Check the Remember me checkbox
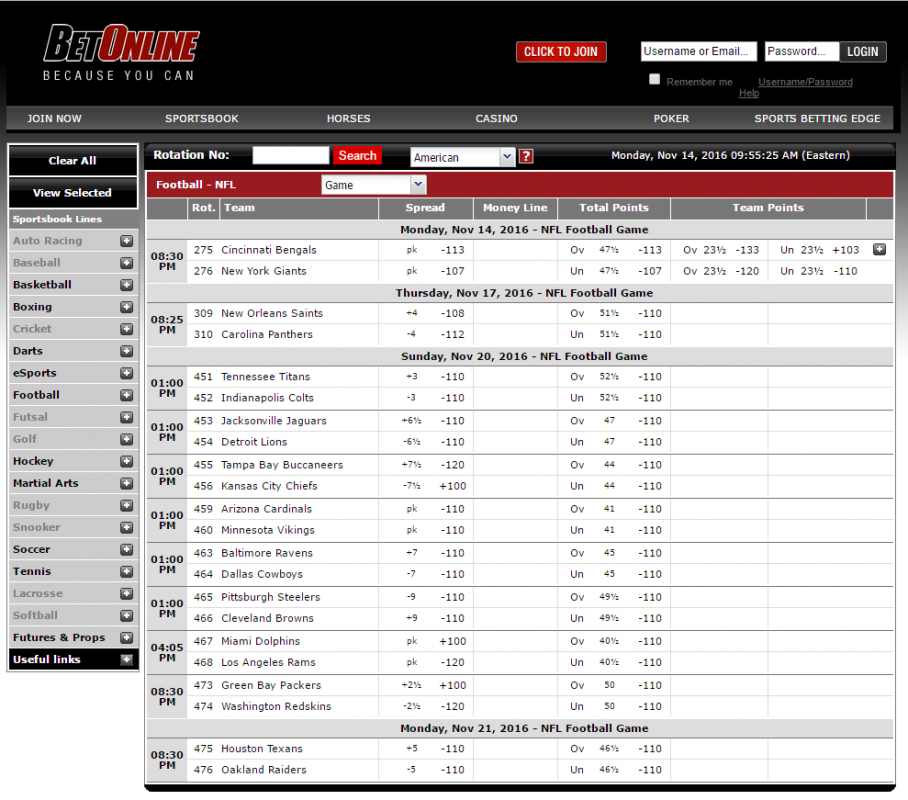The image size is (908, 800). (x=654, y=79)
